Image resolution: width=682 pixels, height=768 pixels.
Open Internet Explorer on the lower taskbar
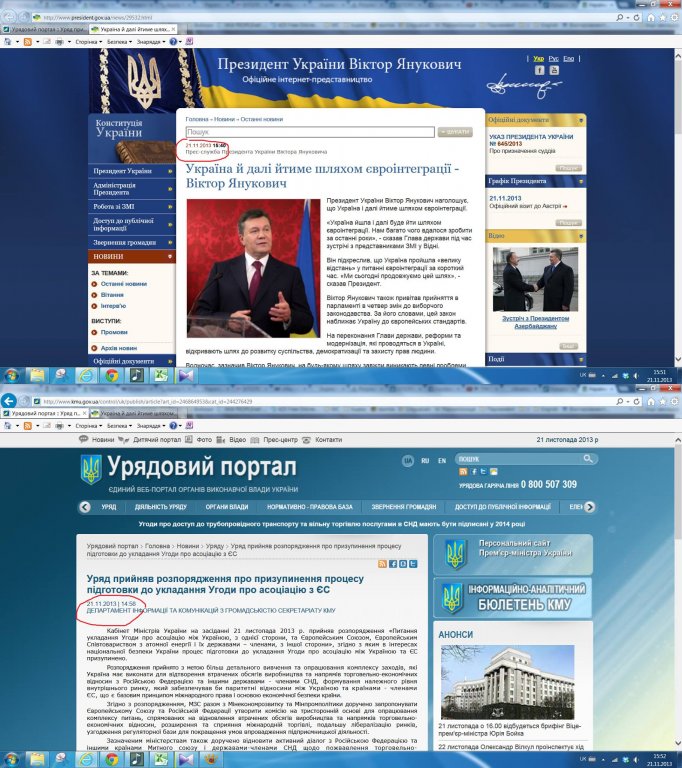[87, 760]
